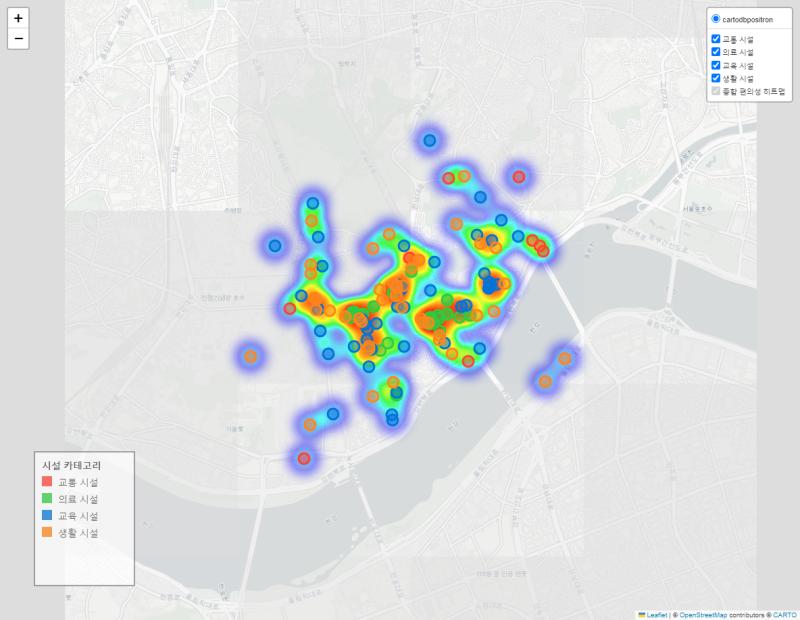Zoom in with the plus button

click(18, 18)
